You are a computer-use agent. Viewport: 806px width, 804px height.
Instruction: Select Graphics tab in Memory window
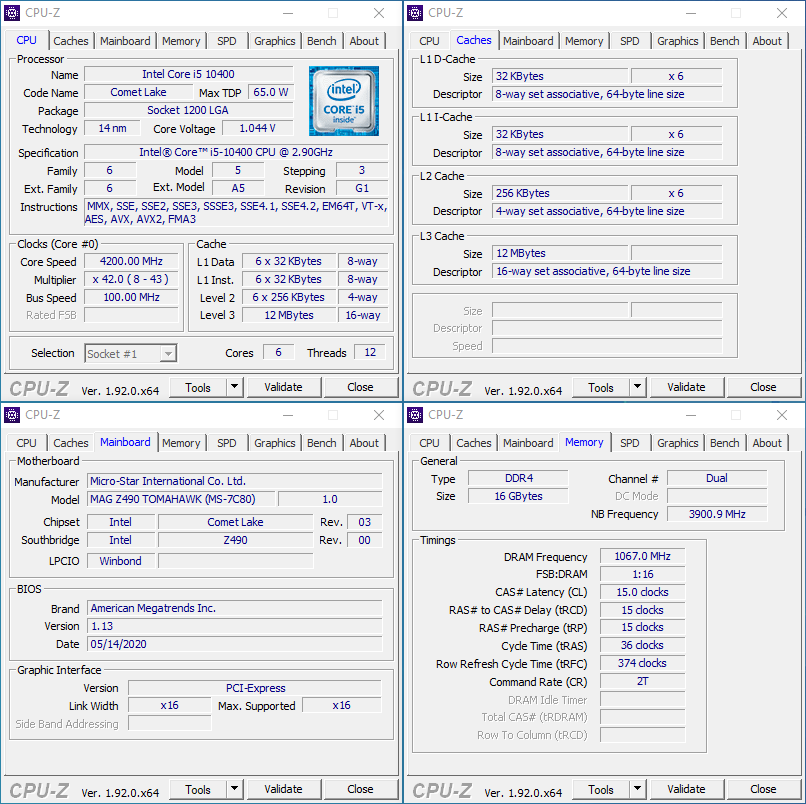[677, 443]
